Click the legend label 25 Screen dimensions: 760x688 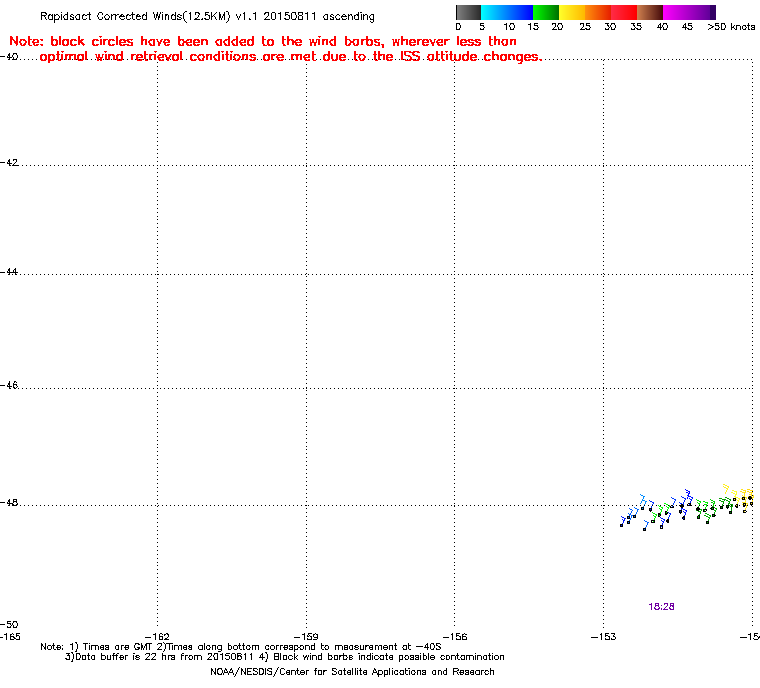pyautogui.click(x=585, y=27)
